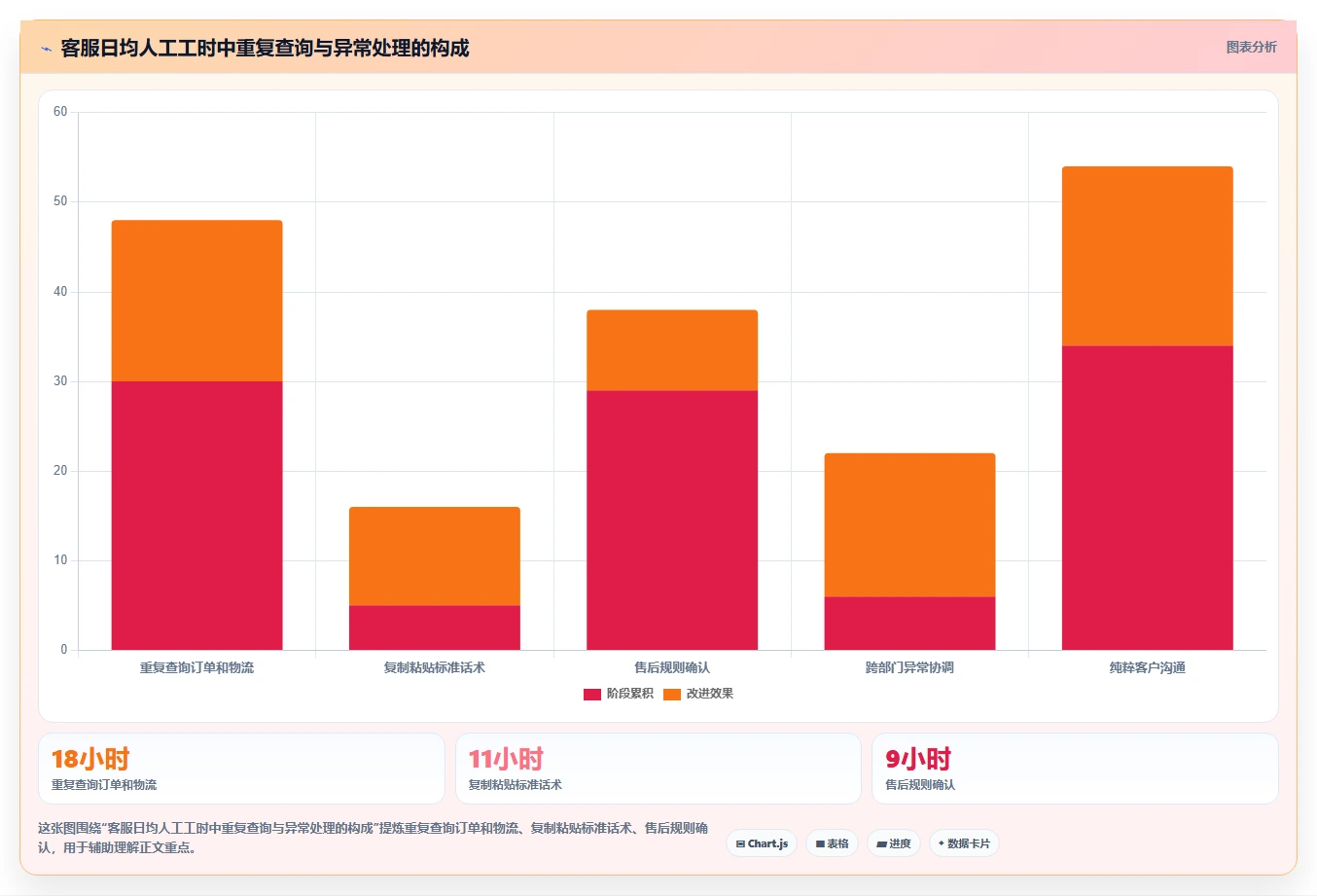Click the 图表分析 label in header

pyautogui.click(x=1251, y=48)
